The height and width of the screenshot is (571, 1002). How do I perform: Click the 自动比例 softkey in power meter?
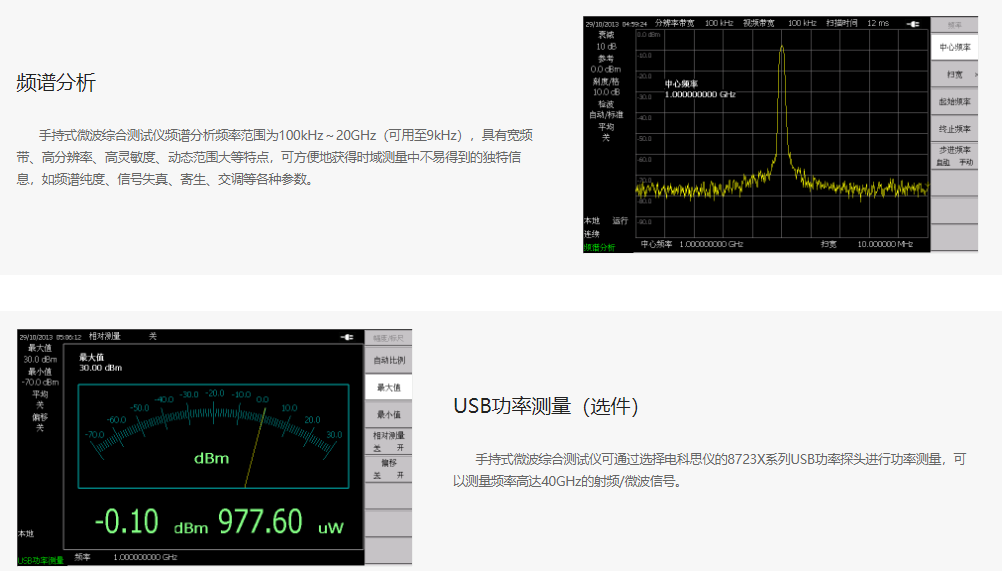click(x=388, y=360)
